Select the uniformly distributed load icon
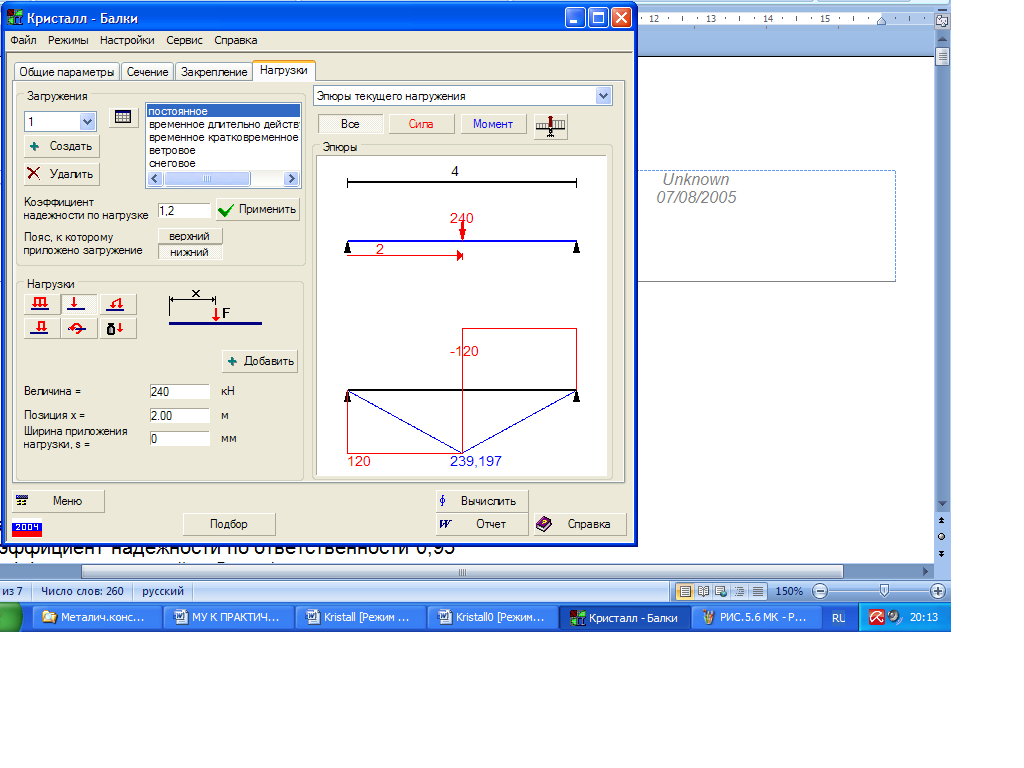 (40, 304)
